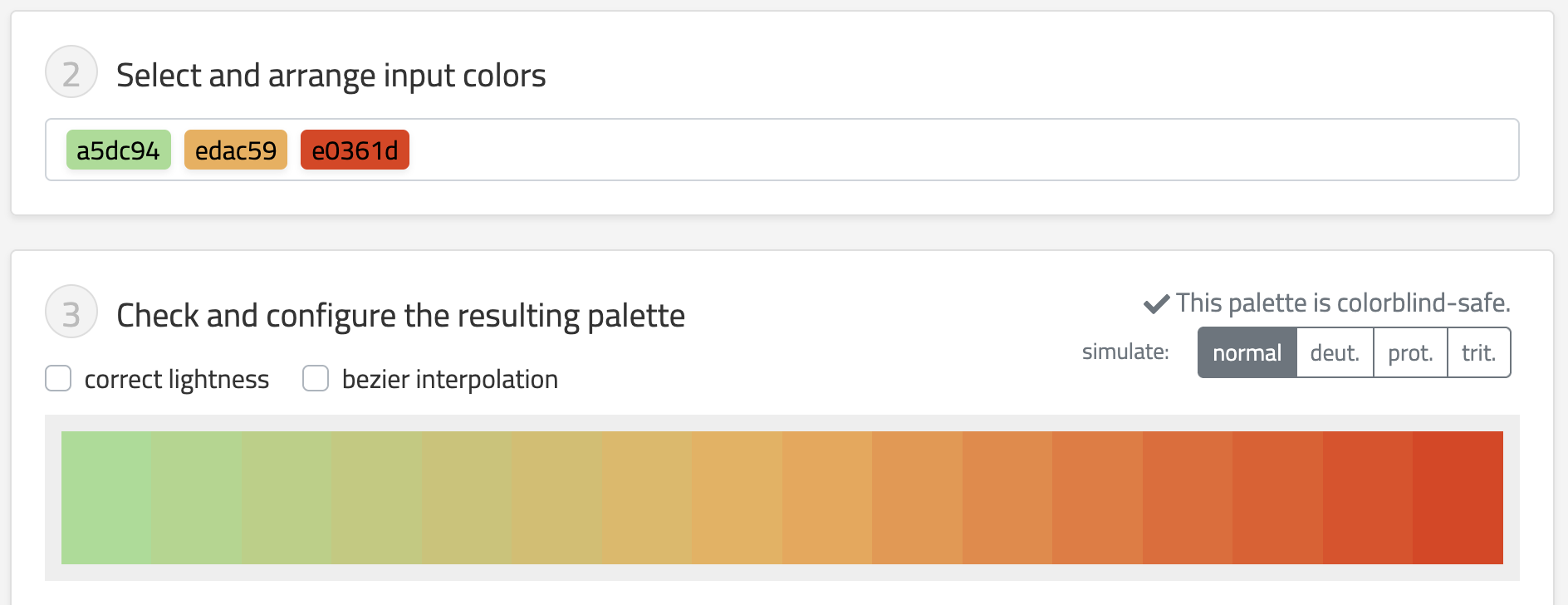
Task: Click the e0361d red color tag
Action: point(355,150)
